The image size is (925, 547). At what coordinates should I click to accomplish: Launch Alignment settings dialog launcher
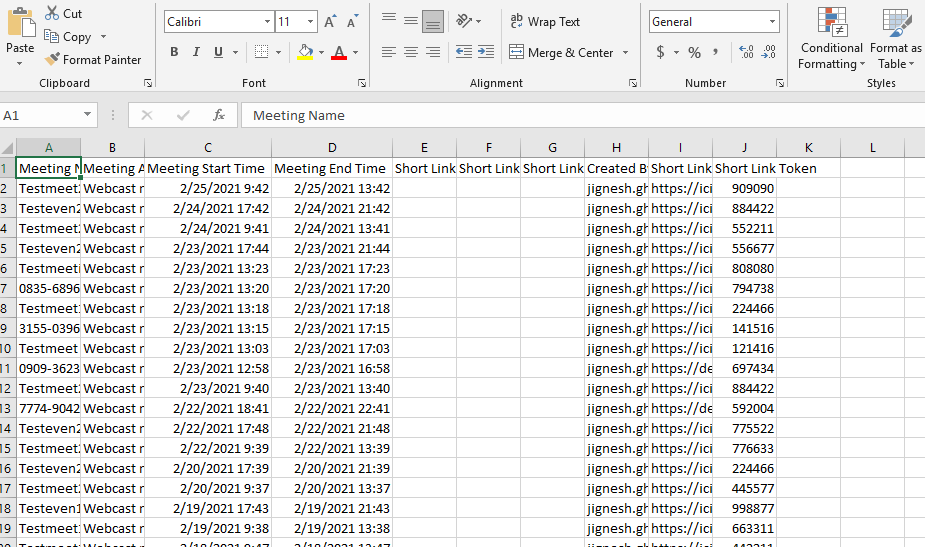click(x=632, y=83)
